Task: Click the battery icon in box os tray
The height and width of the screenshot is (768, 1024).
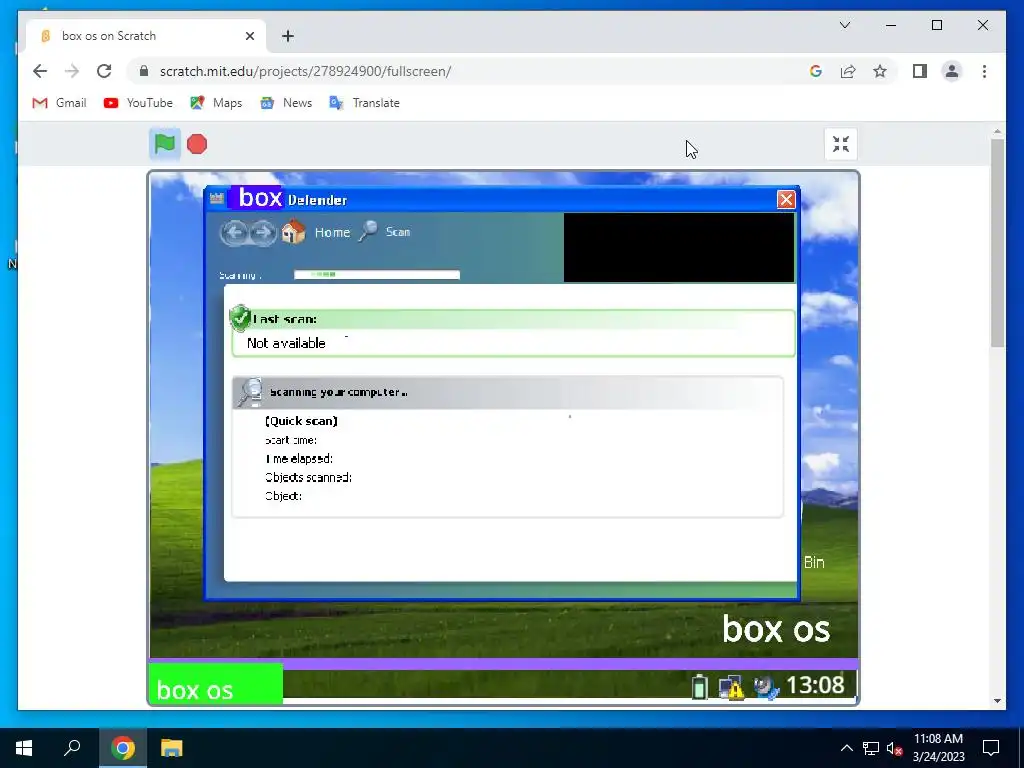Action: point(699,686)
